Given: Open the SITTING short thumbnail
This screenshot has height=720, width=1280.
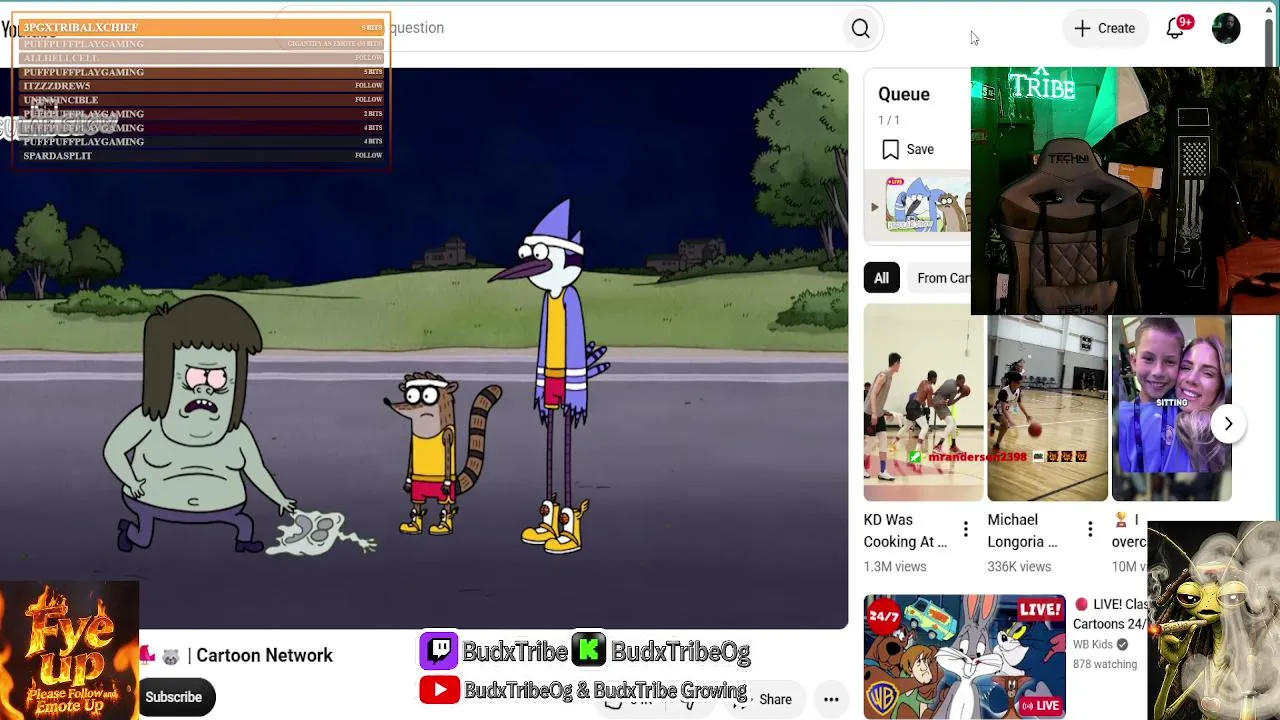Looking at the screenshot, I should pyautogui.click(x=1171, y=407).
